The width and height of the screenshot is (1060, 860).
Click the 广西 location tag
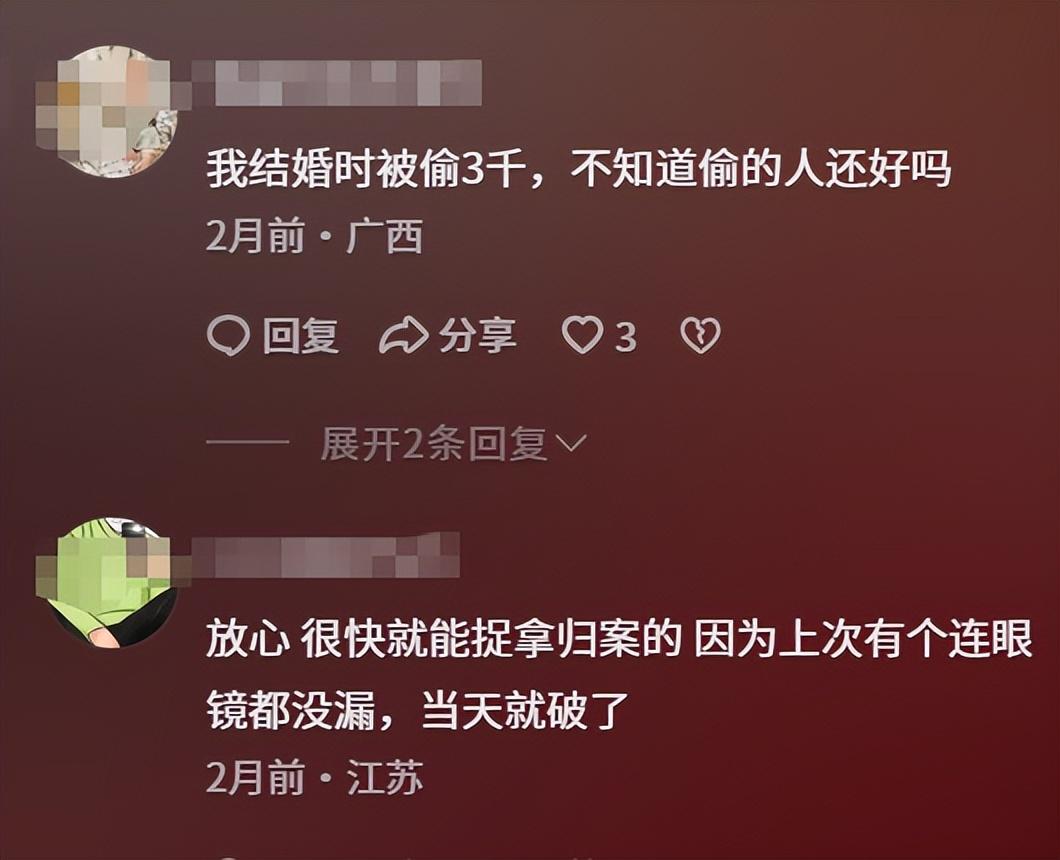pos(385,236)
